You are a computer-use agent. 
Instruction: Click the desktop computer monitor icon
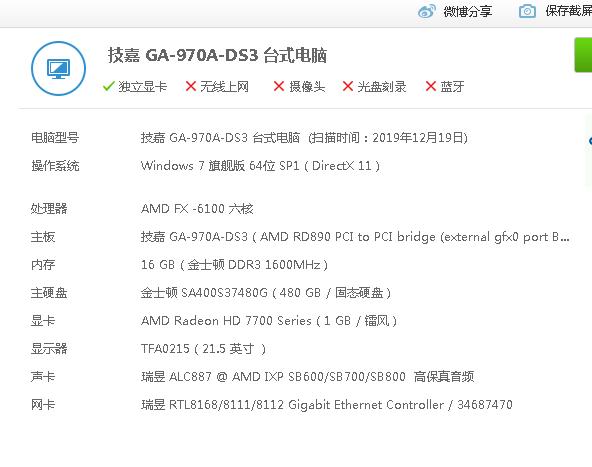pos(59,68)
